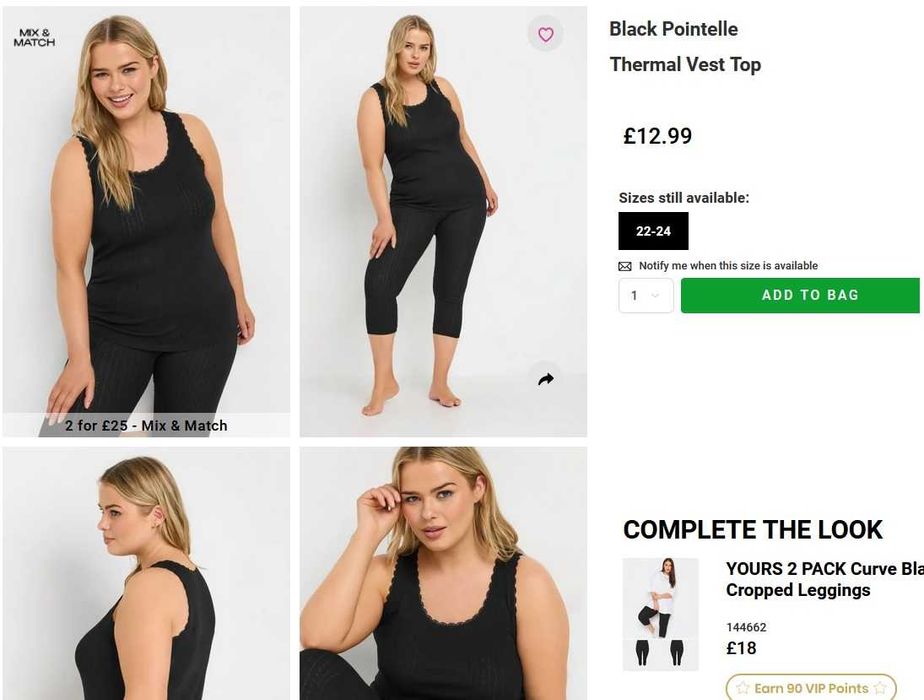The height and width of the screenshot is (700, 924).
Task: Open YOURS 2 PACK Curve Cropped Leggings link
Action: click(824, 579)
